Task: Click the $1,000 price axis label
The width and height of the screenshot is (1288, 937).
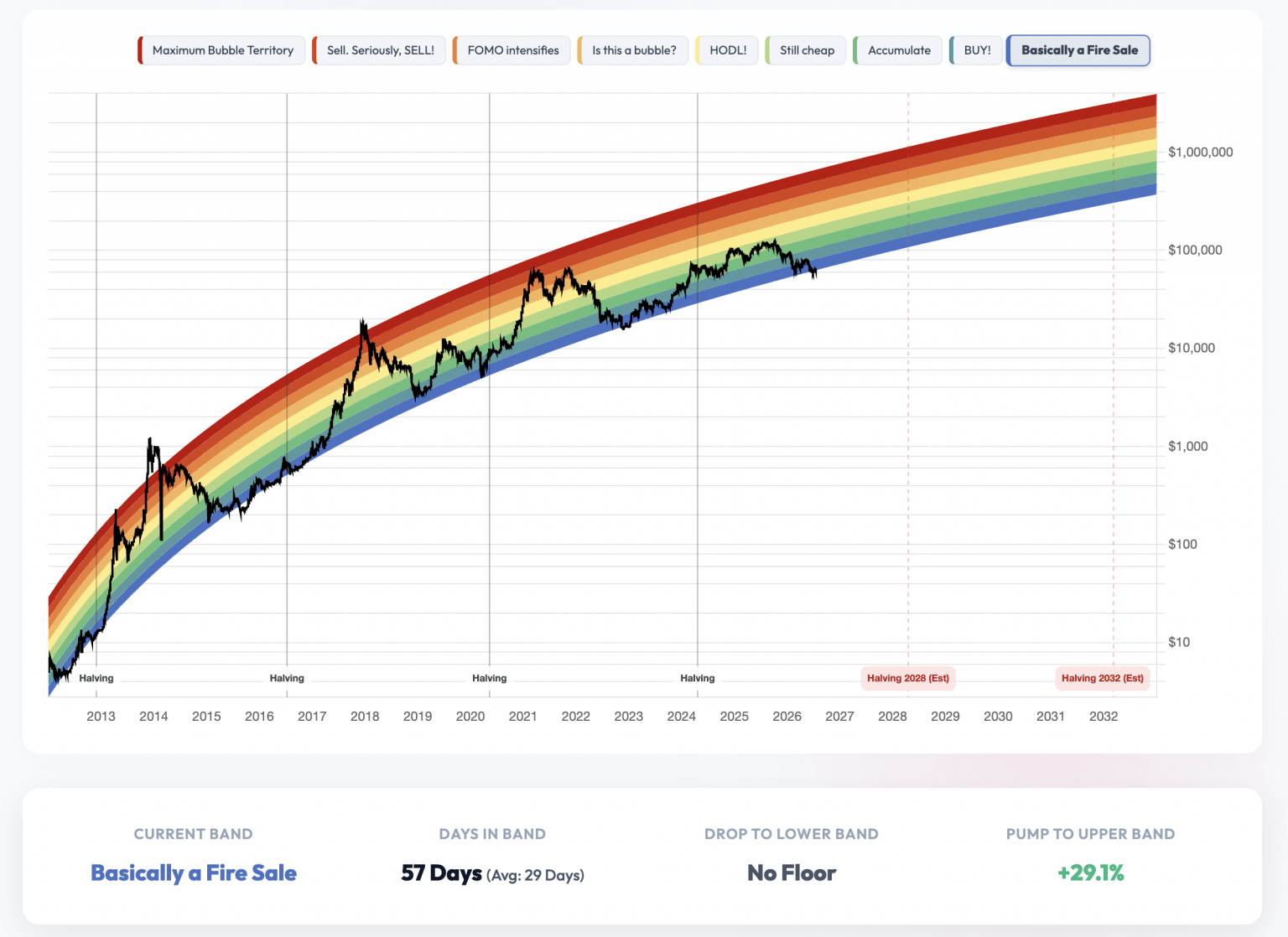Action: (1188, 446)
